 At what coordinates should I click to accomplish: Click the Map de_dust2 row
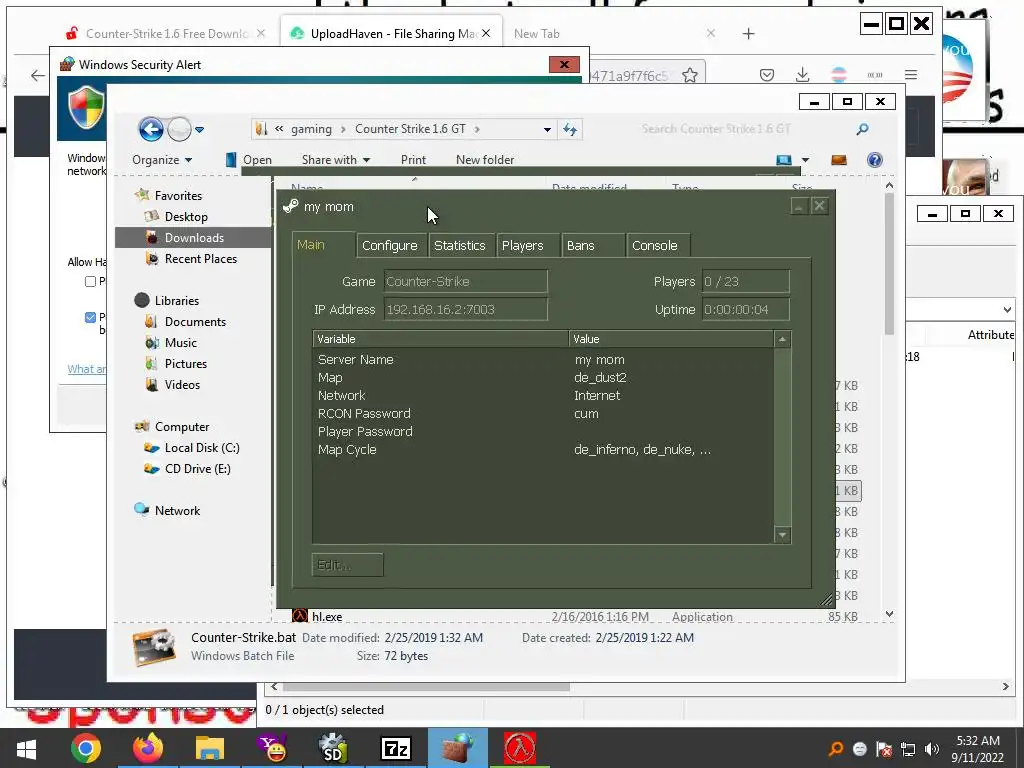coord(543,378)
